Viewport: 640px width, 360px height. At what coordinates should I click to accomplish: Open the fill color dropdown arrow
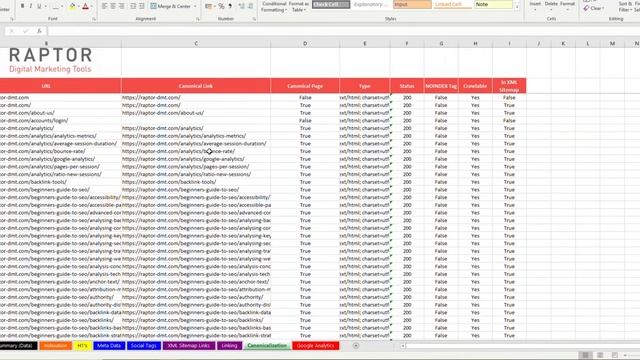78,6
